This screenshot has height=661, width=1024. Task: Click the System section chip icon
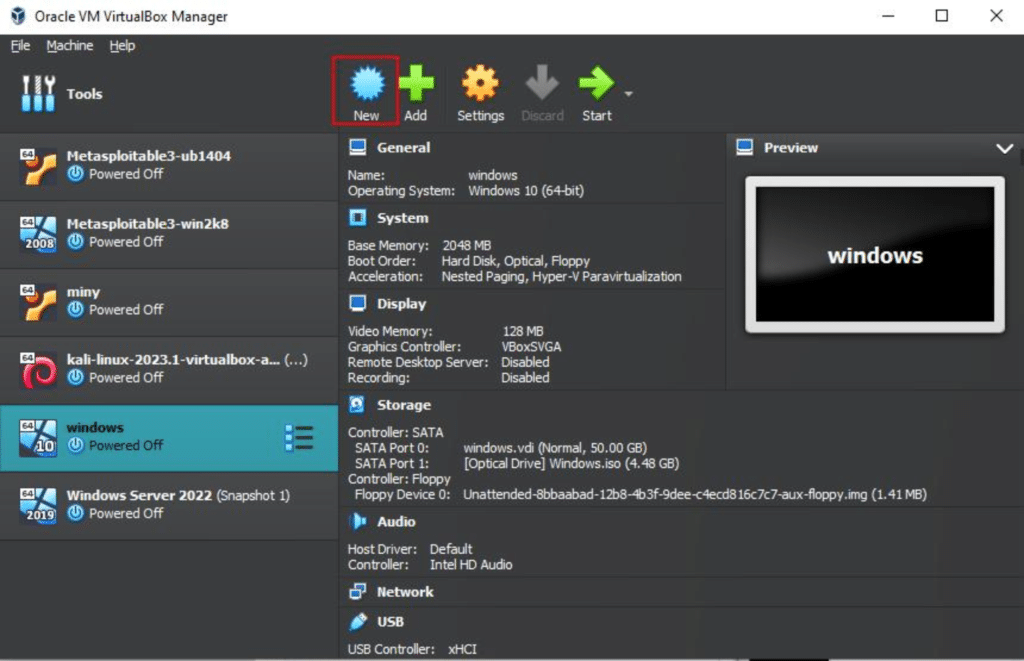357,218
